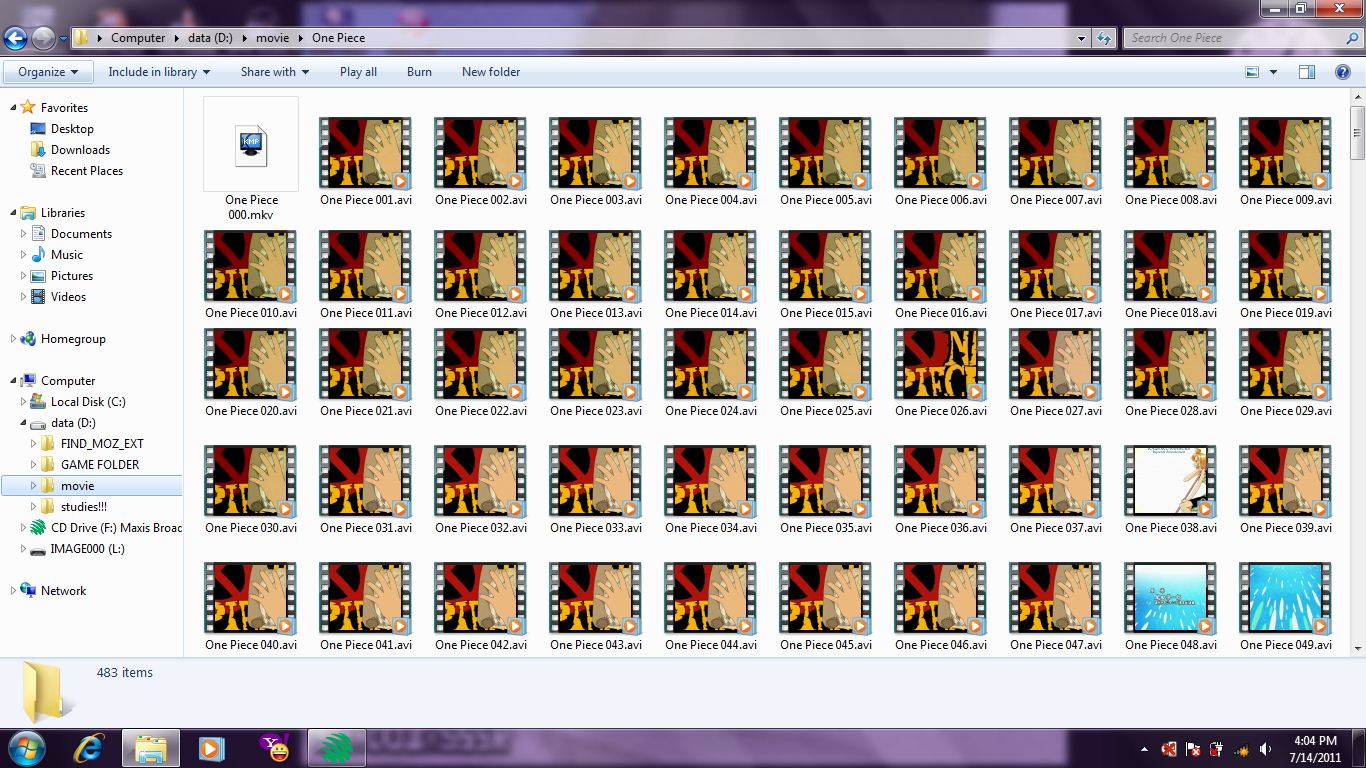This screenshot has width=1366, height=768.
Task: Select FIND_MOZ_EXT folder in tree
Action: [x=102, y=444]
